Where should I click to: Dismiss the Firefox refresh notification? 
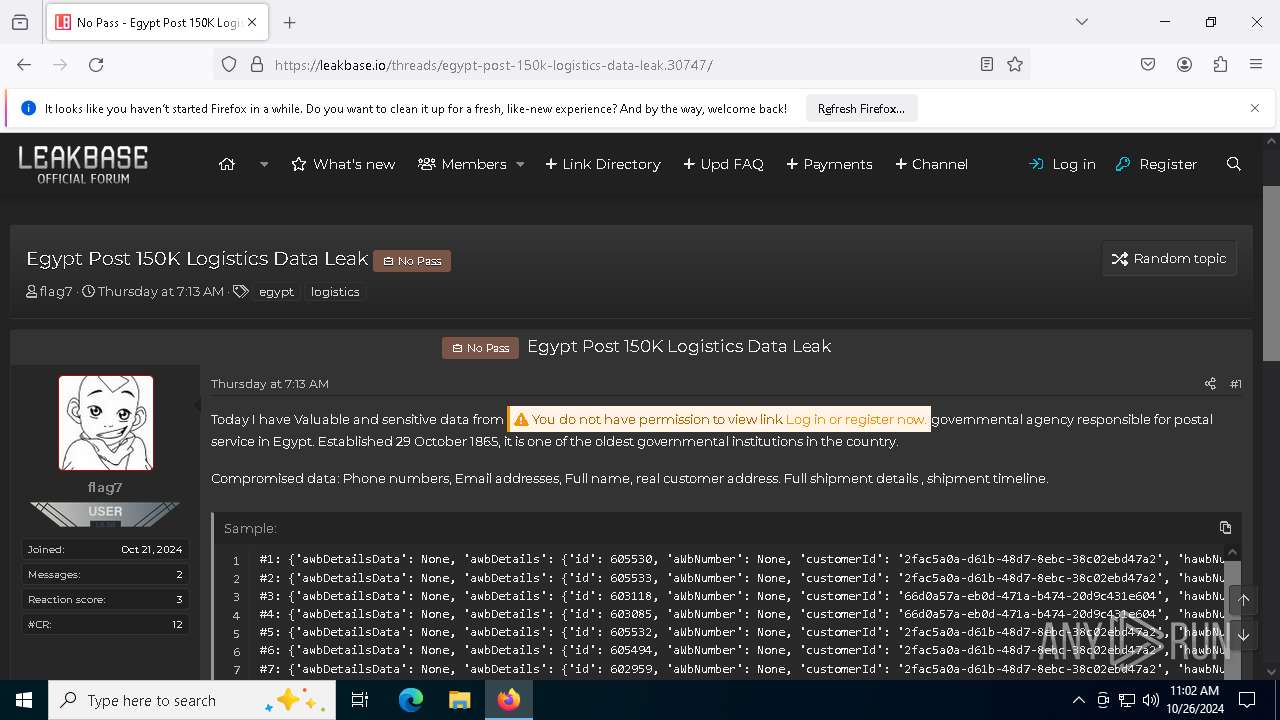(x=1255, y=108)
